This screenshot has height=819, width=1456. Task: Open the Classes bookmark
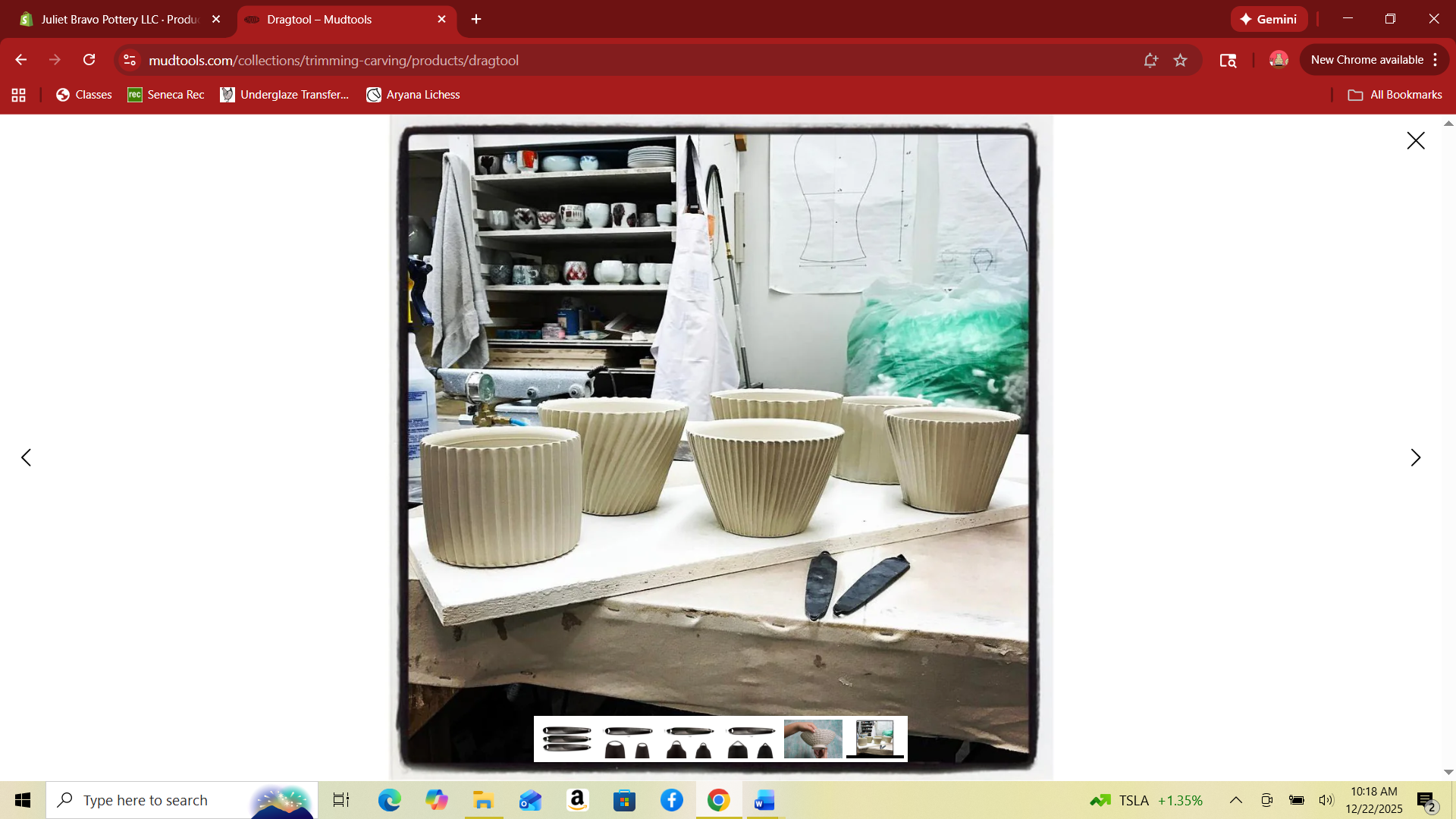point(83,95)
